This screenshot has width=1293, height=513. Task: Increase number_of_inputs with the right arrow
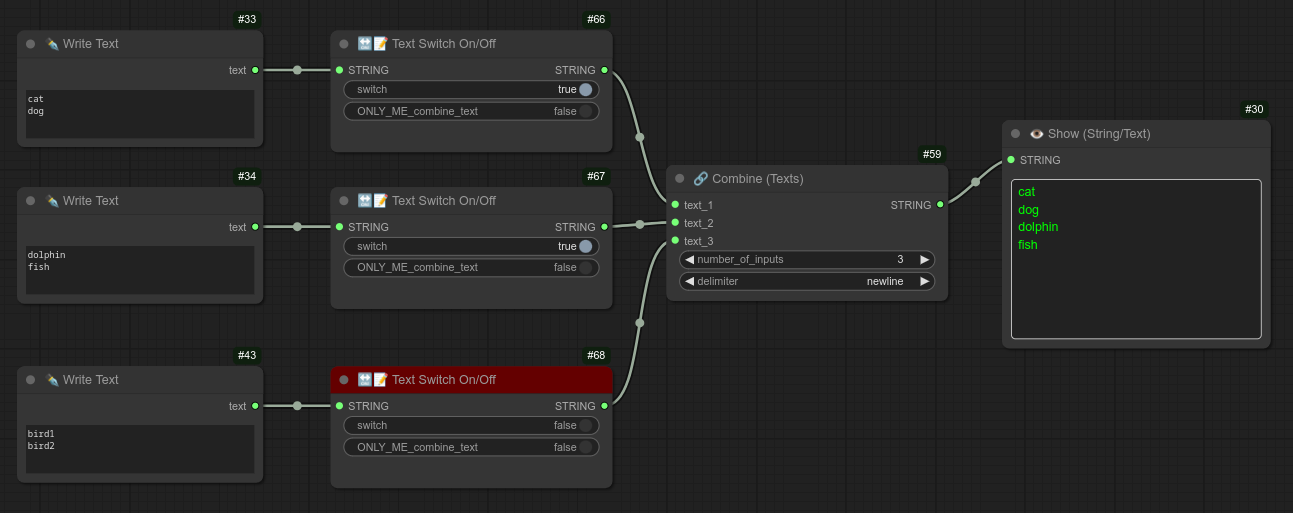[x=925, y=260]
